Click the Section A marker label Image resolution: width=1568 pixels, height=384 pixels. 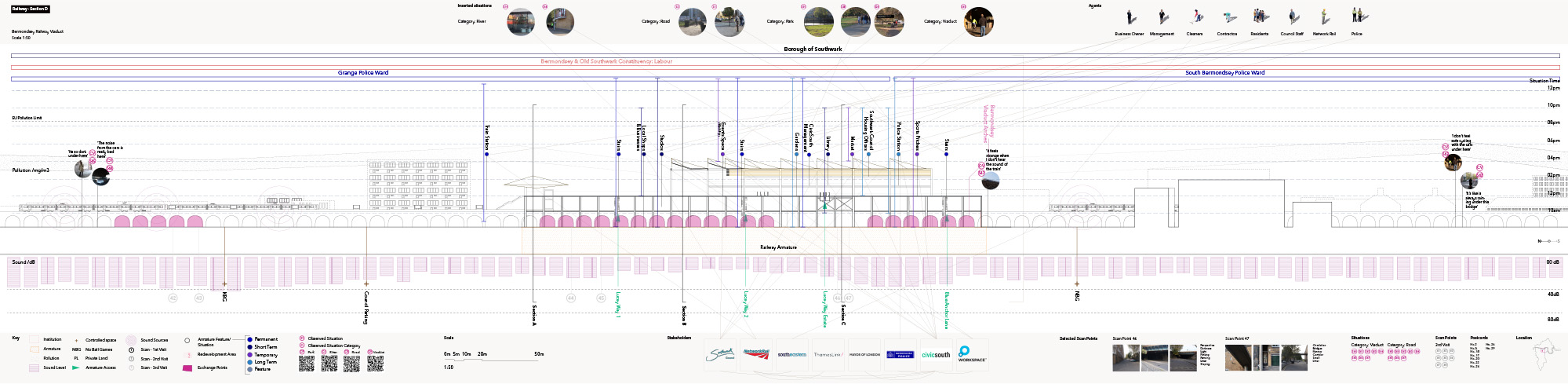[x=534, y=314]
